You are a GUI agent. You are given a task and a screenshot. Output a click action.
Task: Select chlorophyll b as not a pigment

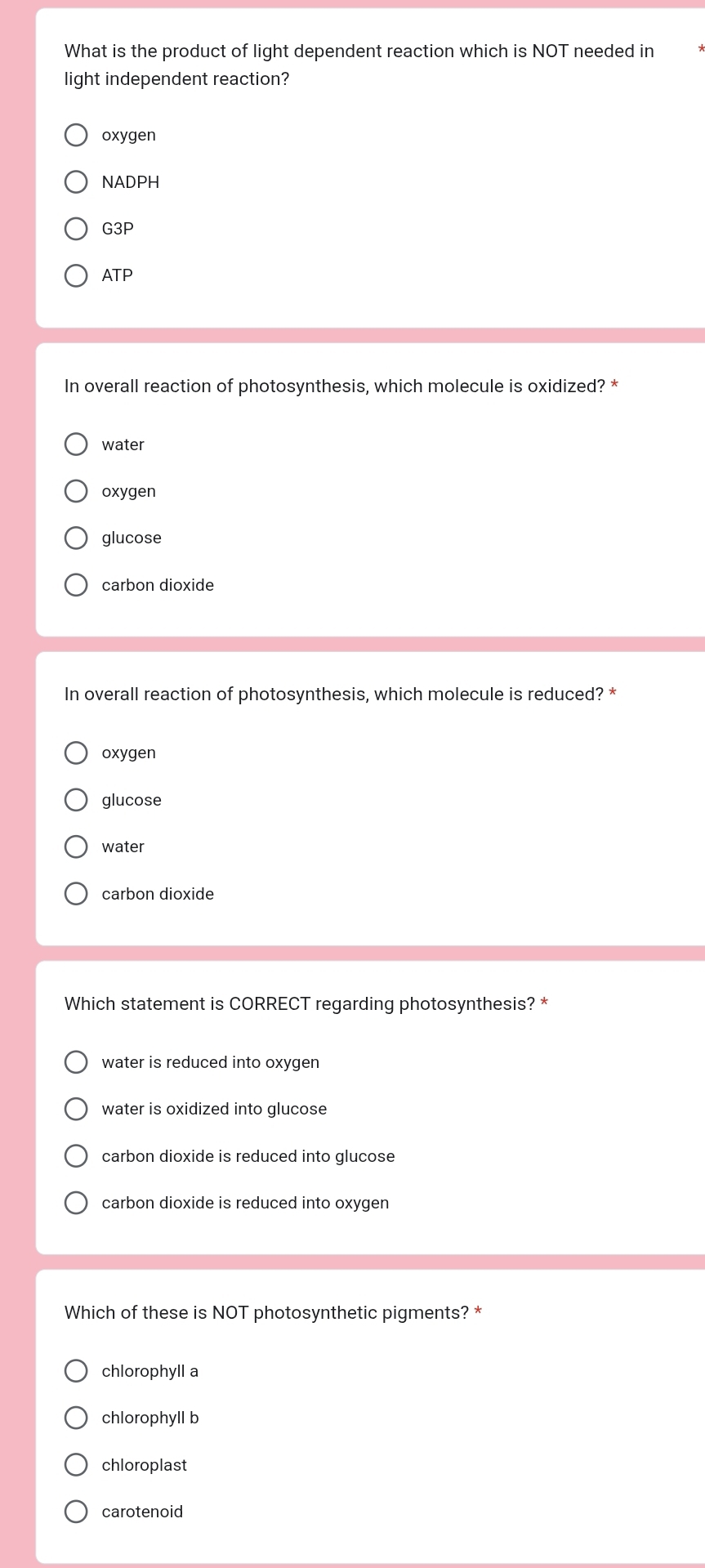(76, 1418)
